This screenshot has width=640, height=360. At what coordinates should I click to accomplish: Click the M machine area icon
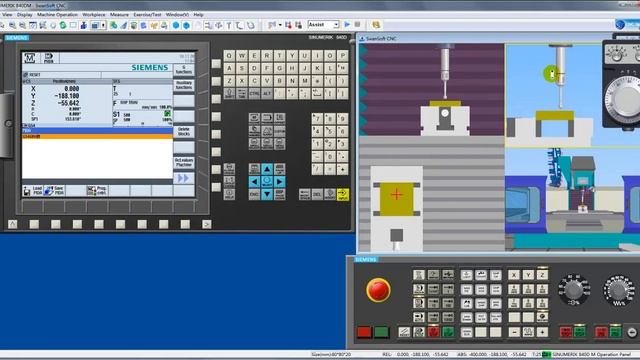point(29,58)
